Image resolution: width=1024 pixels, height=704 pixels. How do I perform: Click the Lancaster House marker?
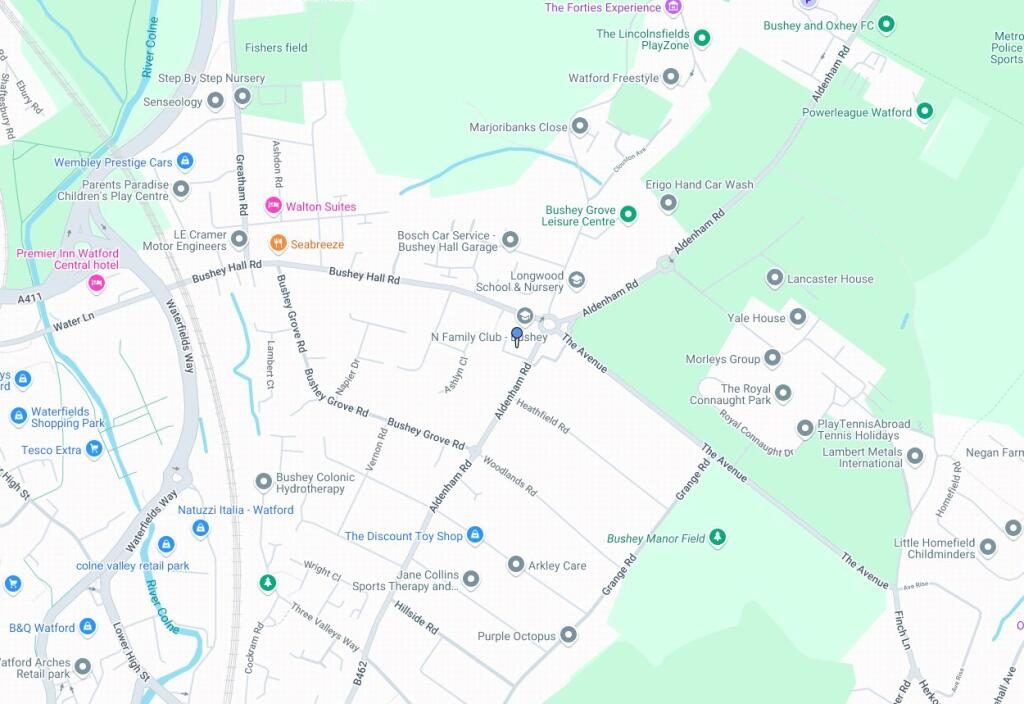click(774, 278)
